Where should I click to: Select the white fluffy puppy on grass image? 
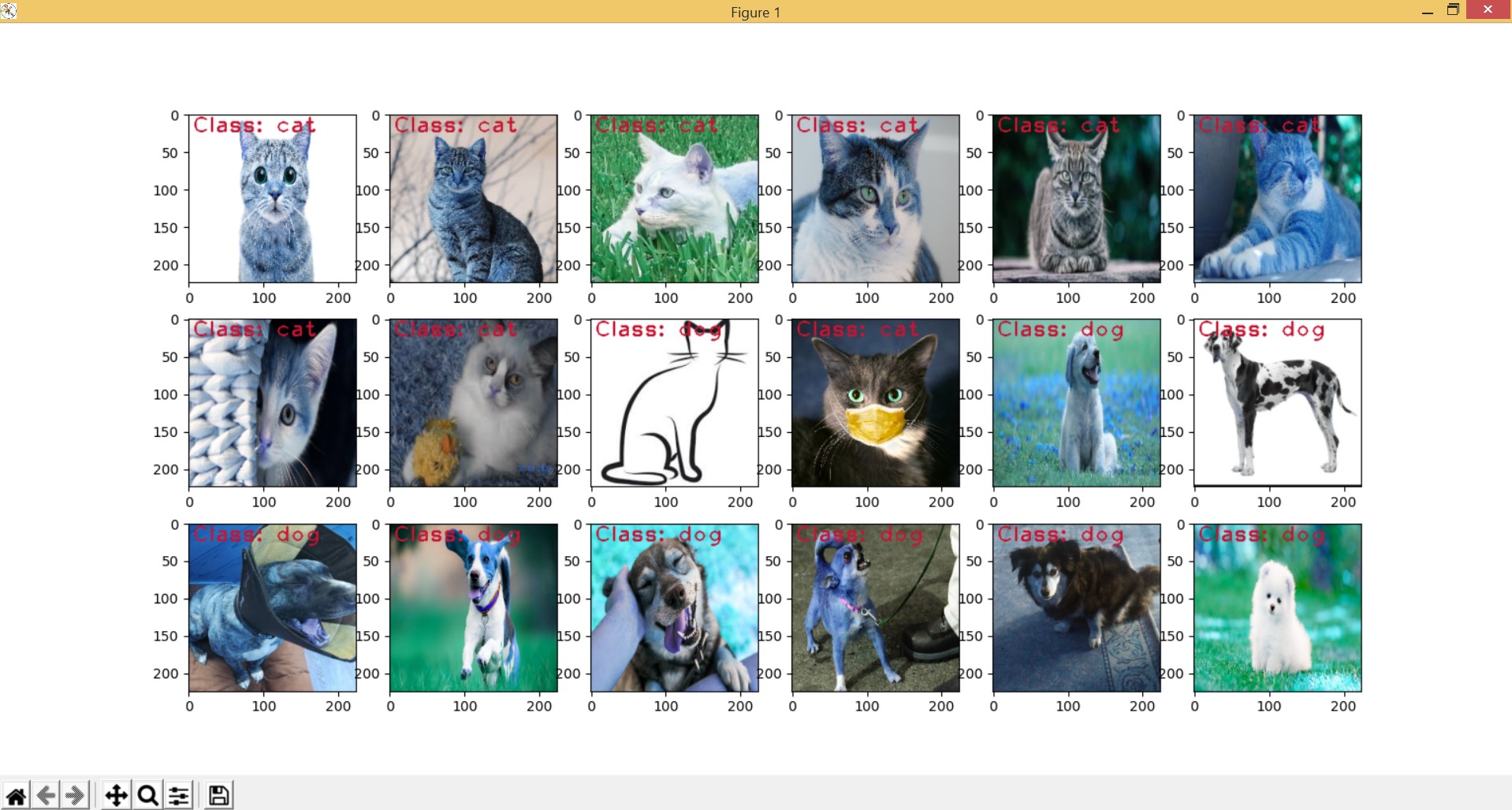[1277, 606]
